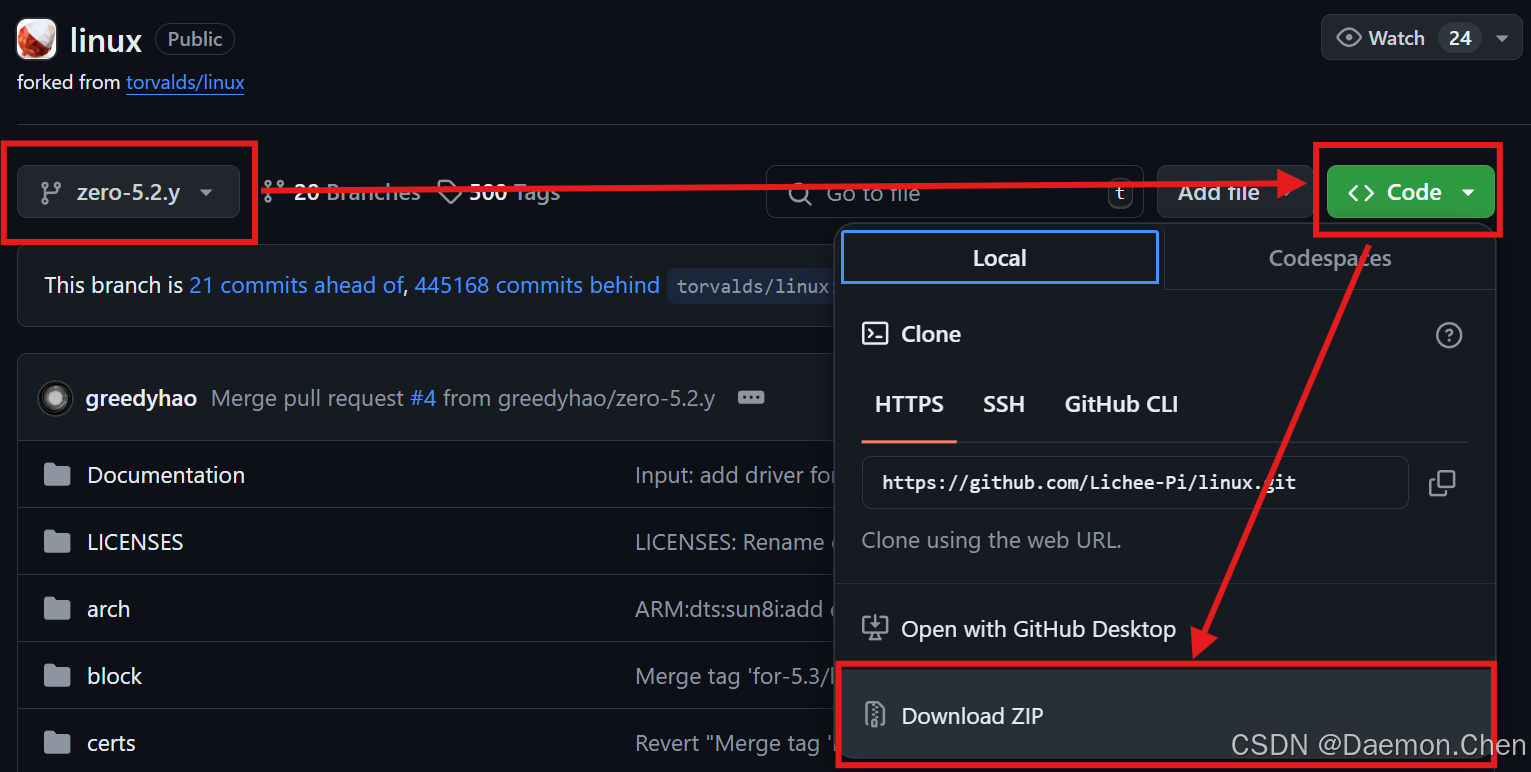Open the zero-5.2.y branch selector
This screenshot has width=1531, height=772.
128,191
